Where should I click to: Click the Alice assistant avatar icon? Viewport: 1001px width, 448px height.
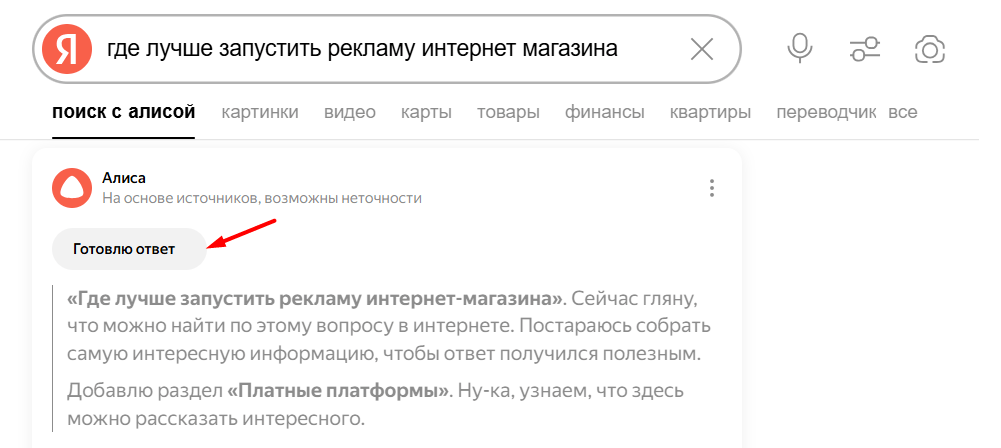[x=72, y=188]
